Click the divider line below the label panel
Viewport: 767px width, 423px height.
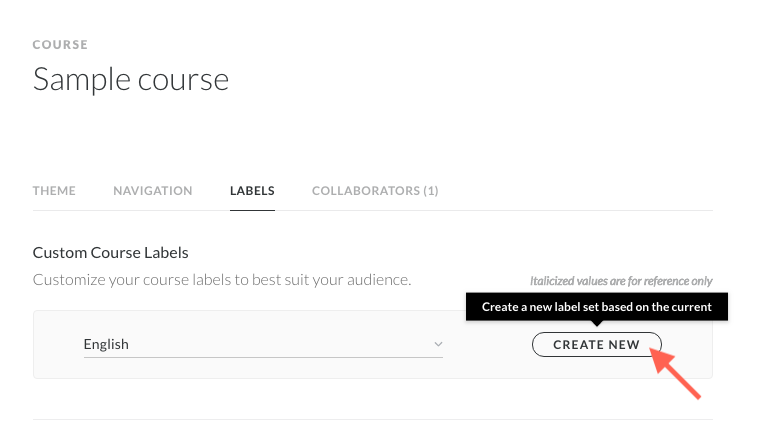[372, 419]
